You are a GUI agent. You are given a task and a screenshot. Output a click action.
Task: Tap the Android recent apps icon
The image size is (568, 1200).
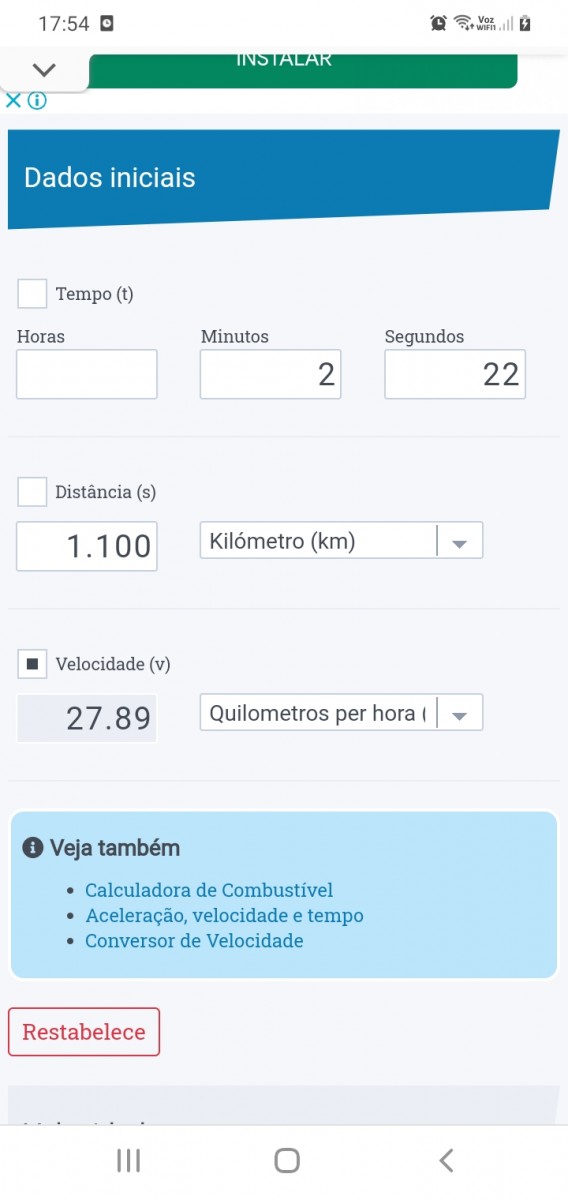click(x=128, y=1160)
